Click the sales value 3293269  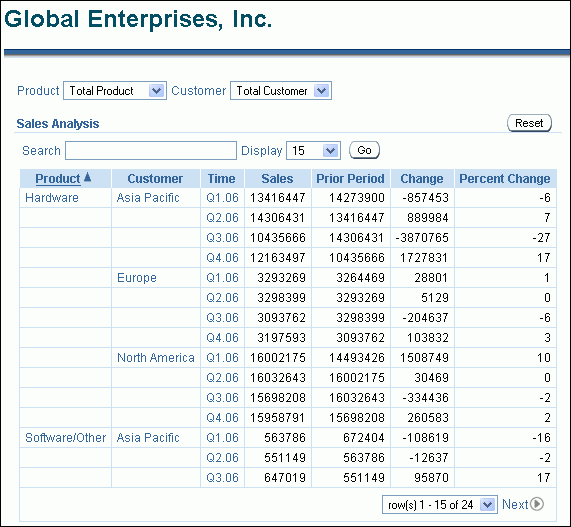[x=281, y=278]
